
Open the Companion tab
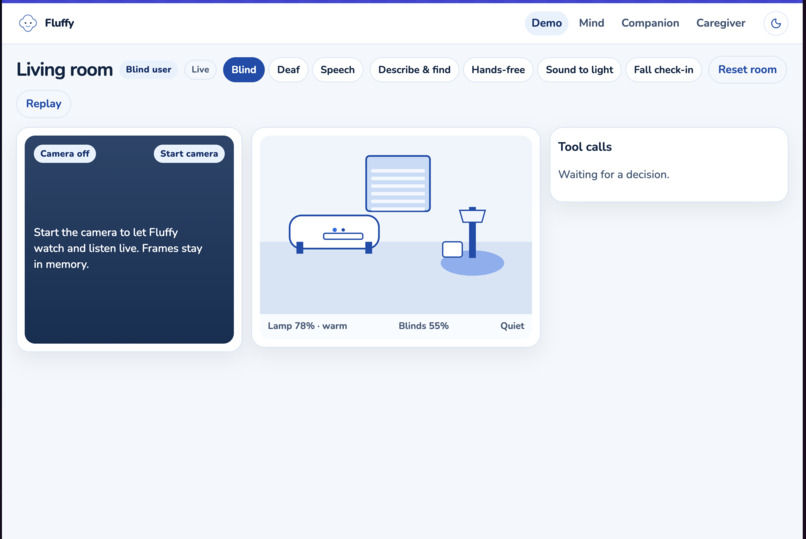pyautogui.click(x=650, y=23)
